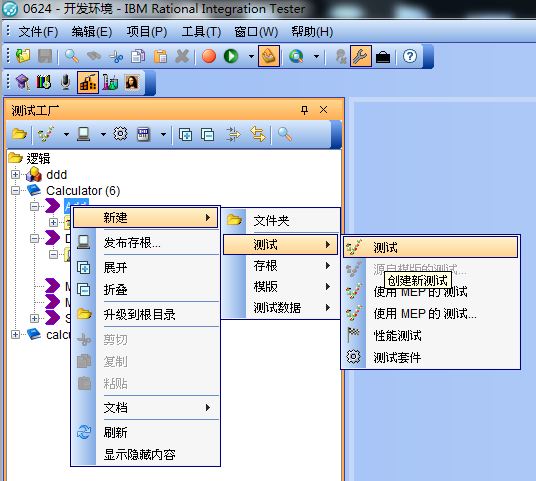536x481 pixels.
Task: Pin the 测试工厂 panel
Action: point(304,110)
